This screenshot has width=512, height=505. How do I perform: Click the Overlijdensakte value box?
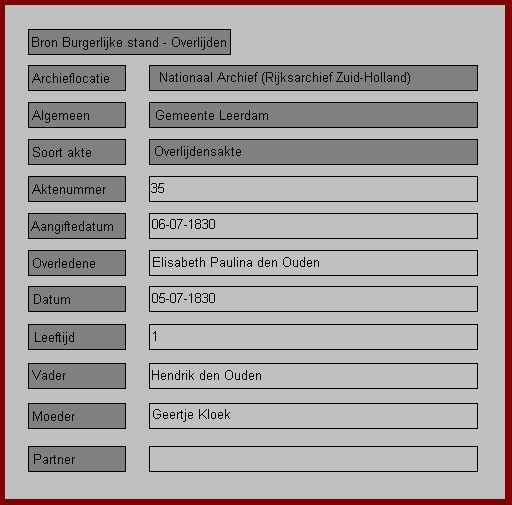coord(313,152)
